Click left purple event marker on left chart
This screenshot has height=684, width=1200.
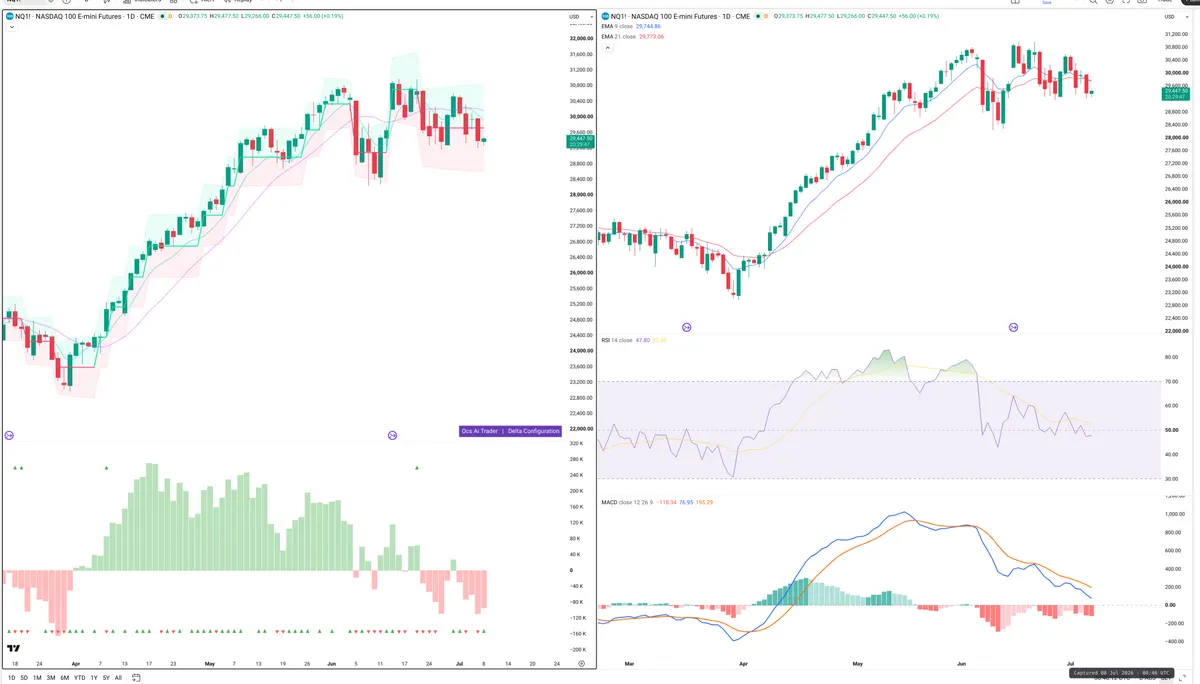[x=9, y=435]
